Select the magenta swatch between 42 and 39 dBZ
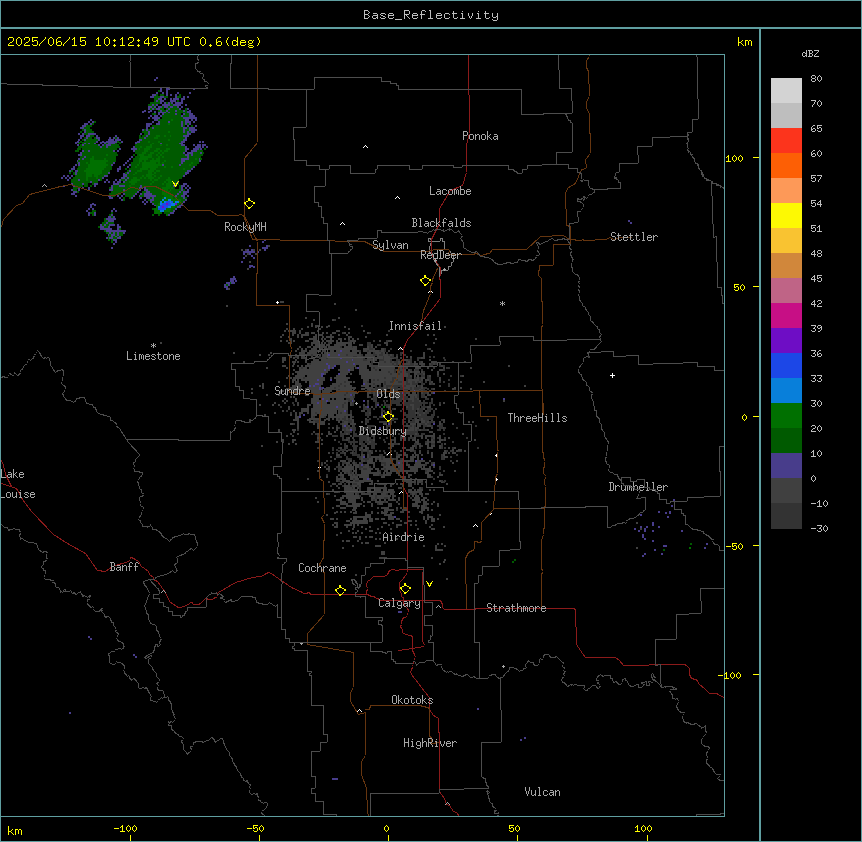Viewport: 862px width, 842px height. pyautogui.click(x=786, y=315)
